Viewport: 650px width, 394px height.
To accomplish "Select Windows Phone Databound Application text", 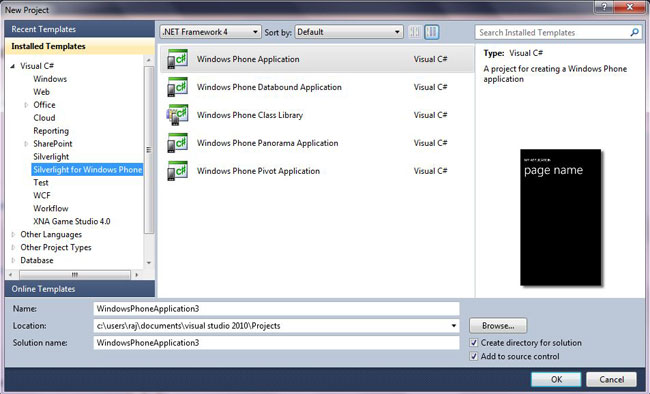I will pos(269,87).
